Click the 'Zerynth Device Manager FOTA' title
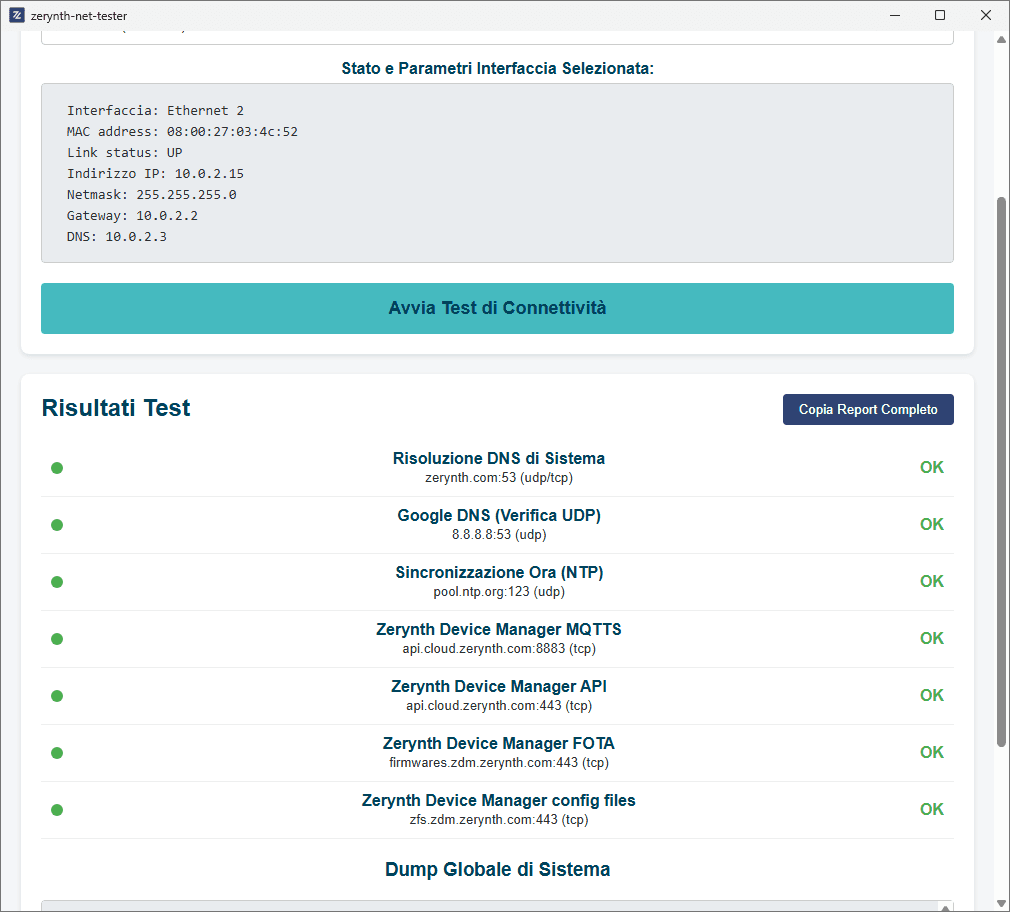 tap(499, 743)
